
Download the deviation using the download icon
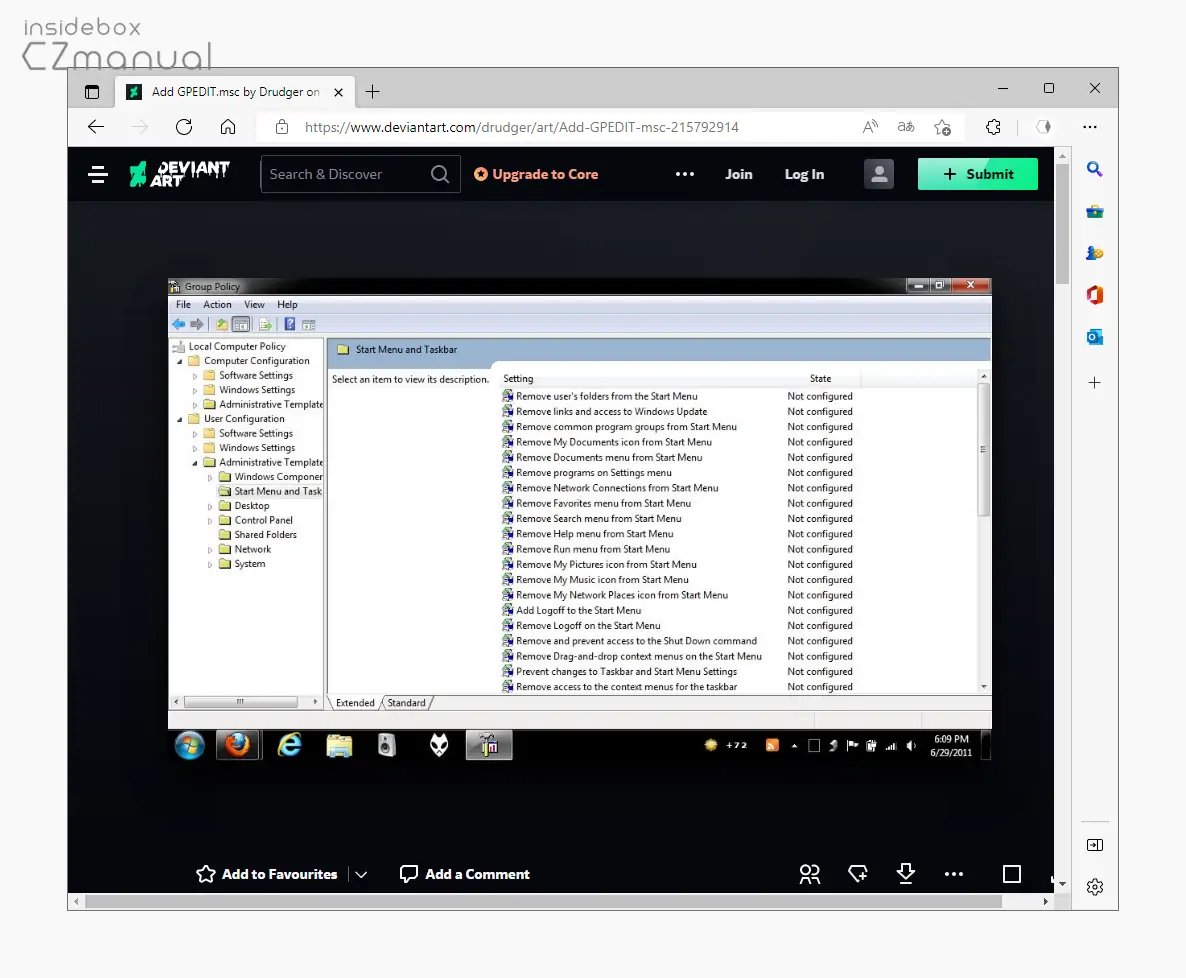pos(905,874)
